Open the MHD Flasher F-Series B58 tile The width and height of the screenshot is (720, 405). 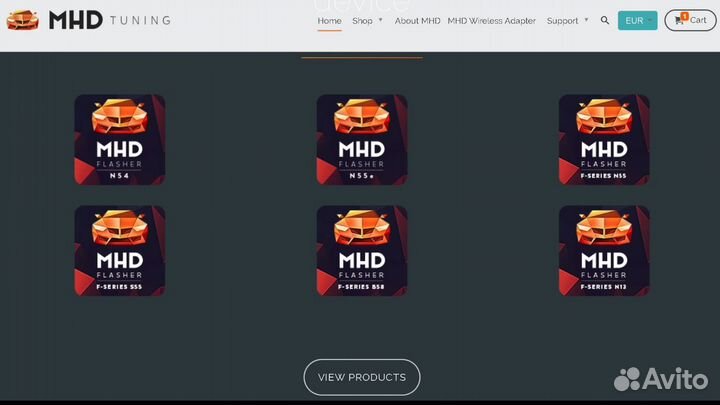[362, 251]
